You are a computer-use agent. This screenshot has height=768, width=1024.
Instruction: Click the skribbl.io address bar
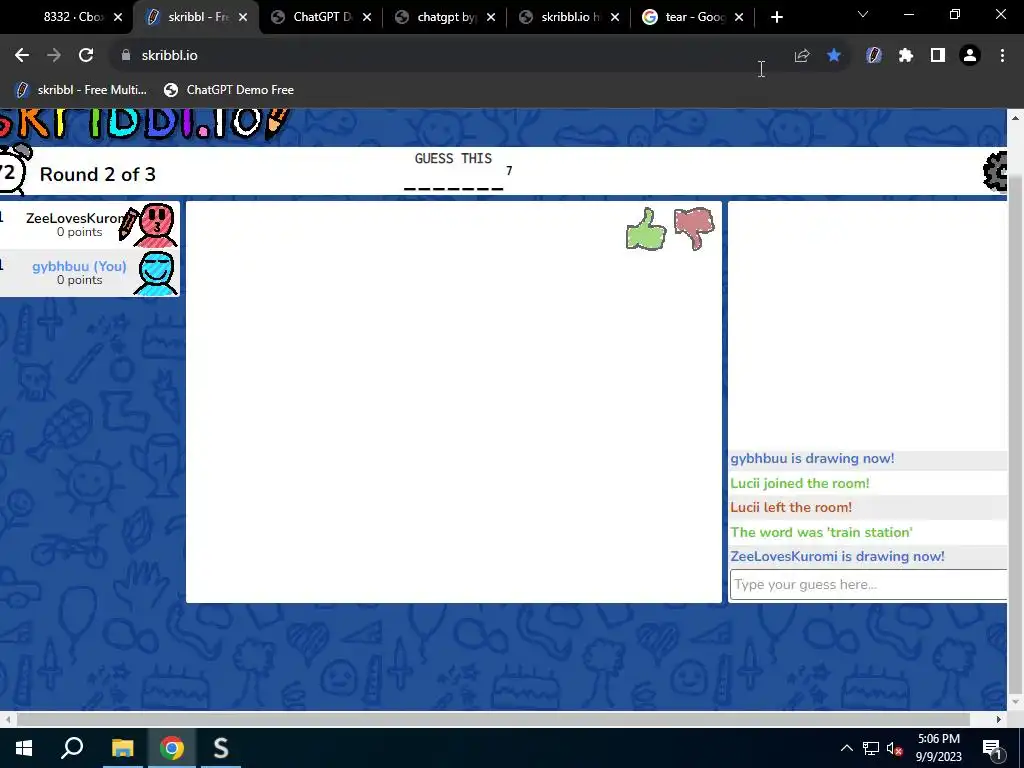pyautogui.click(x=451, y=56)
